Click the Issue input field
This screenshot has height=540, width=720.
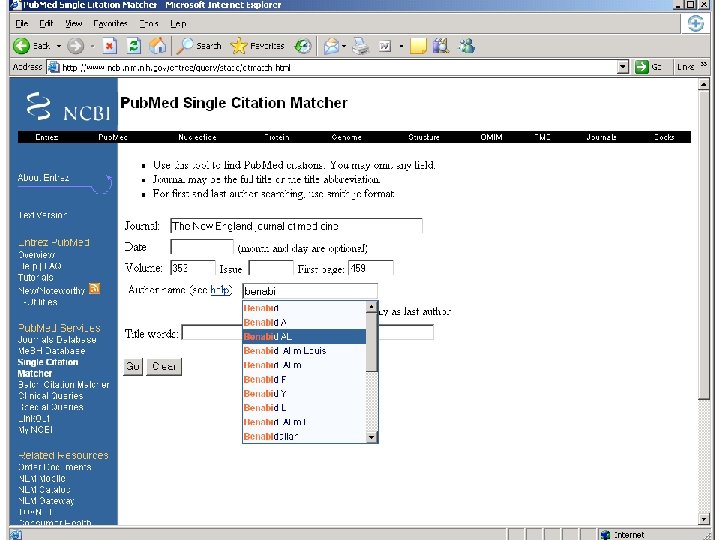pyautogui.click(x=271, y=268)
